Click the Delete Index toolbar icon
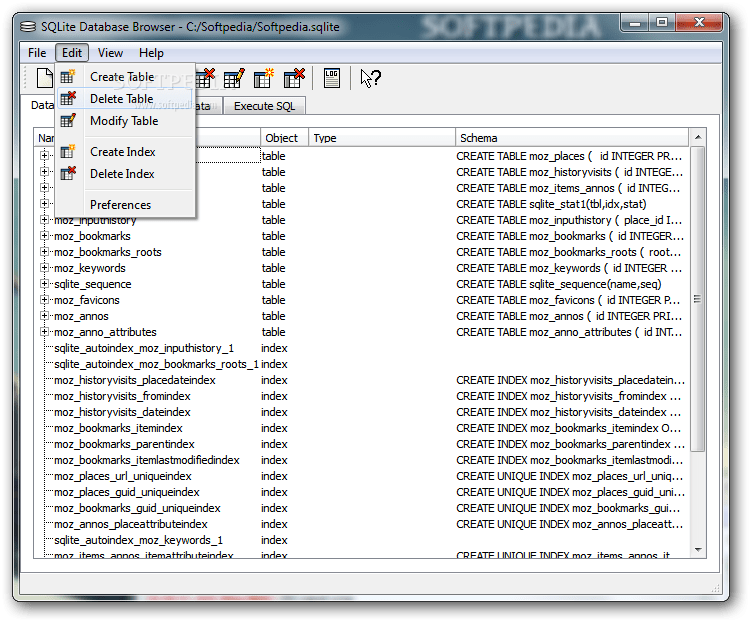 pos(294,78)
